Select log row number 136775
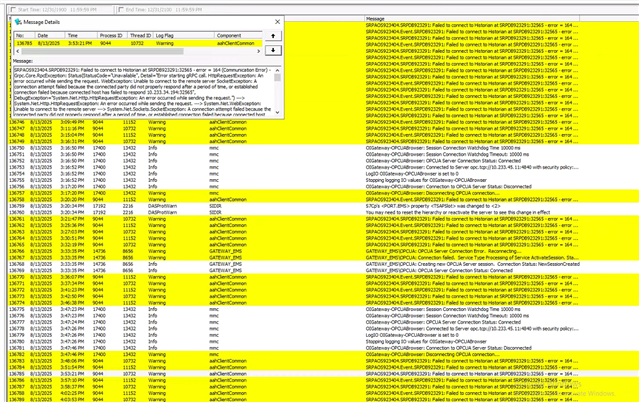 (323, 309)
